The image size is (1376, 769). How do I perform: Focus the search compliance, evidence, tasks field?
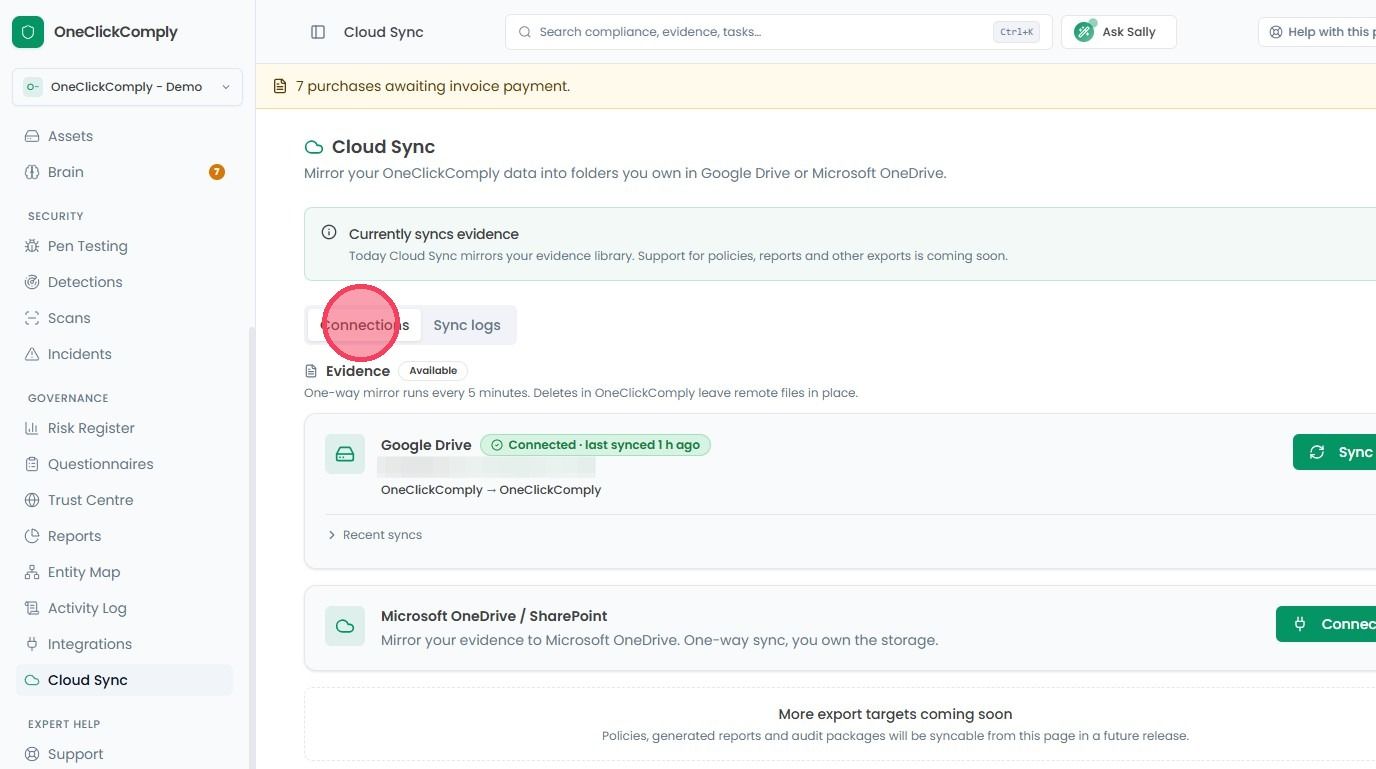[x=778, y=32]
